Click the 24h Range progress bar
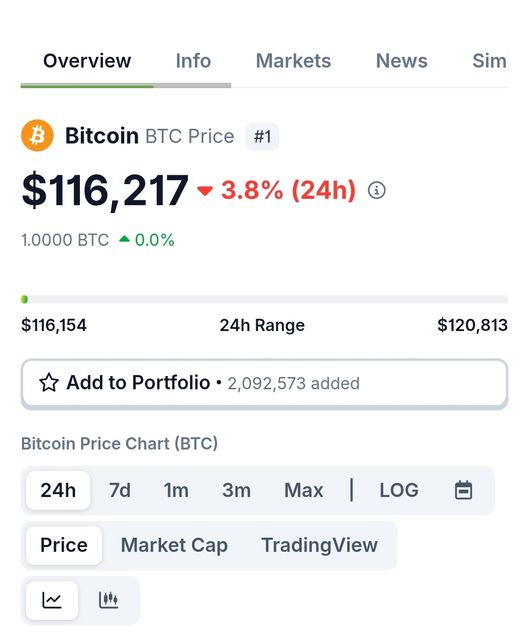The width and height of the screenshot is (529, 640). [264, 300]
